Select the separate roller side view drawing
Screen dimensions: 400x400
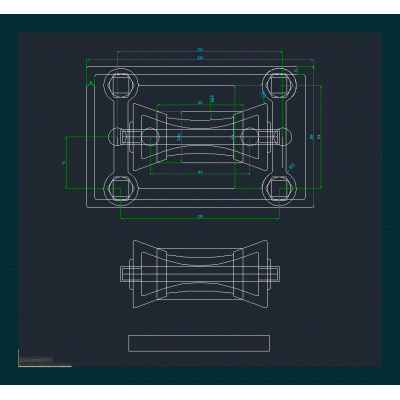click(x=200, y=274)
